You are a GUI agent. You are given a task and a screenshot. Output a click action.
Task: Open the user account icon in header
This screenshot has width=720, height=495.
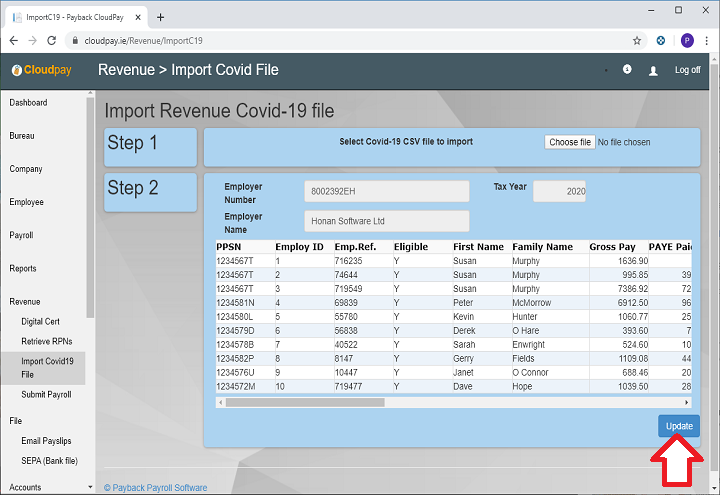coord(654,71)
